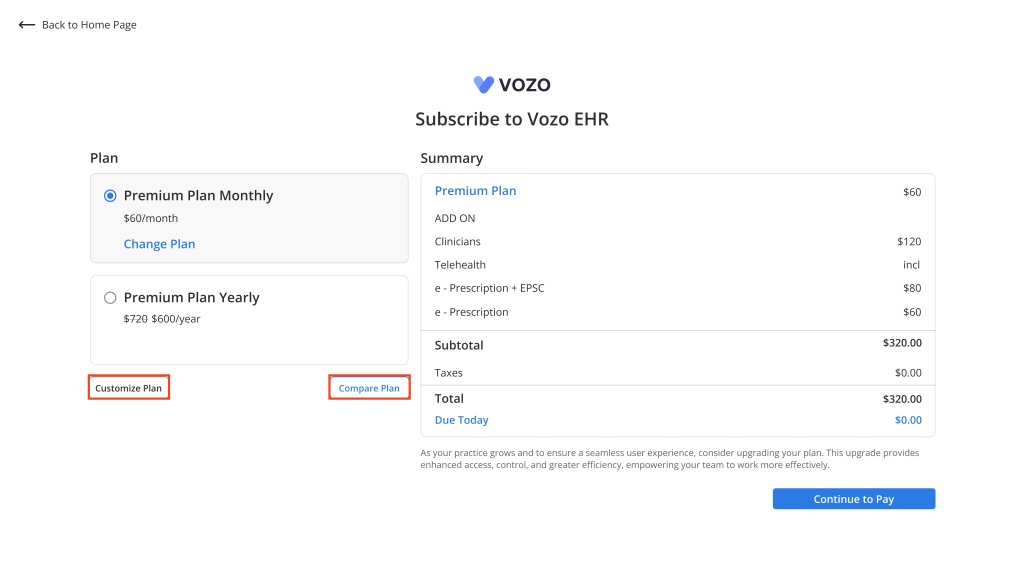Click the Continue to Pay button

854,499
